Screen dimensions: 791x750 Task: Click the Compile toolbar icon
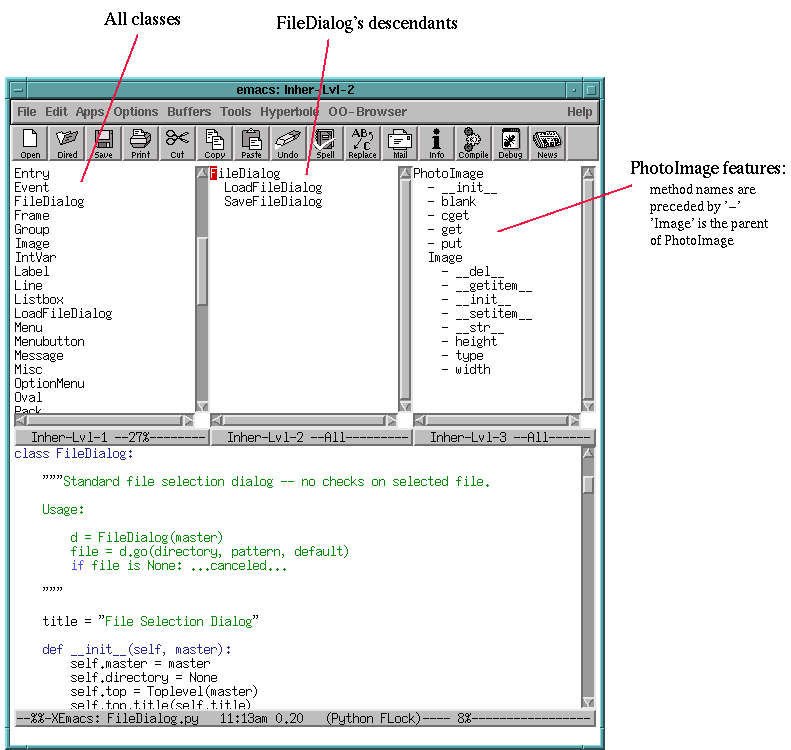point(473,144)
